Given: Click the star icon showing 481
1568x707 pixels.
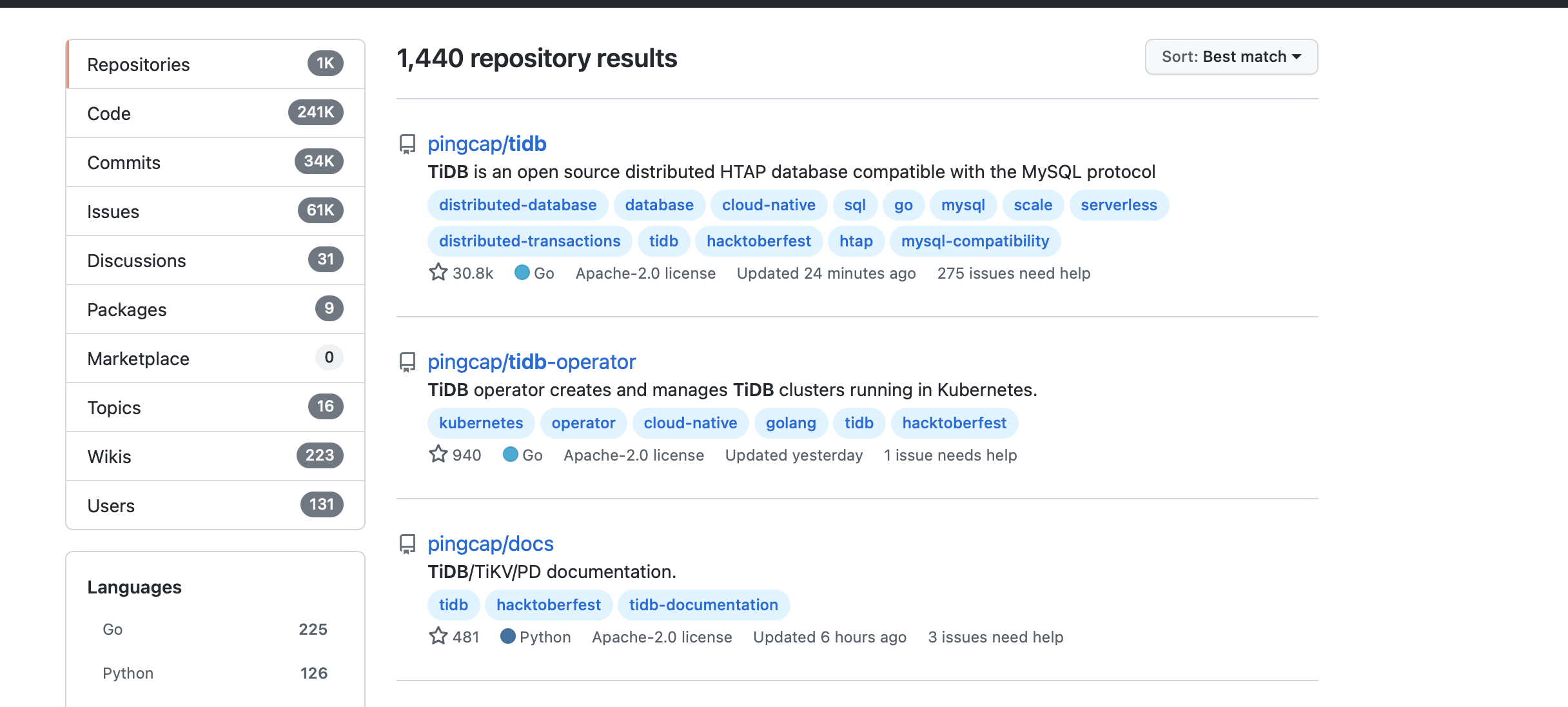Looking at the screenshot, I should click(438, 636).
